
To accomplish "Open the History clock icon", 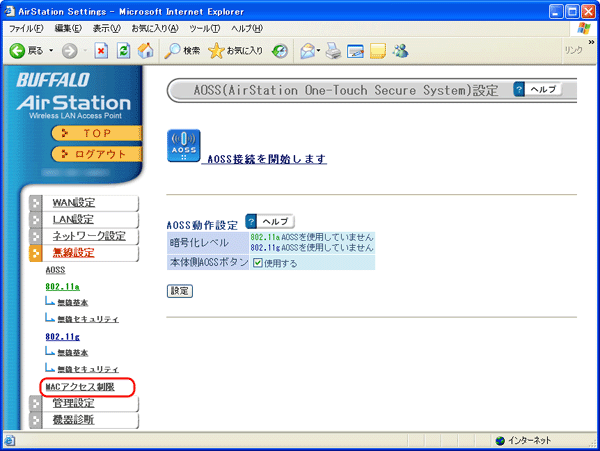I will (x=280, y=50).
